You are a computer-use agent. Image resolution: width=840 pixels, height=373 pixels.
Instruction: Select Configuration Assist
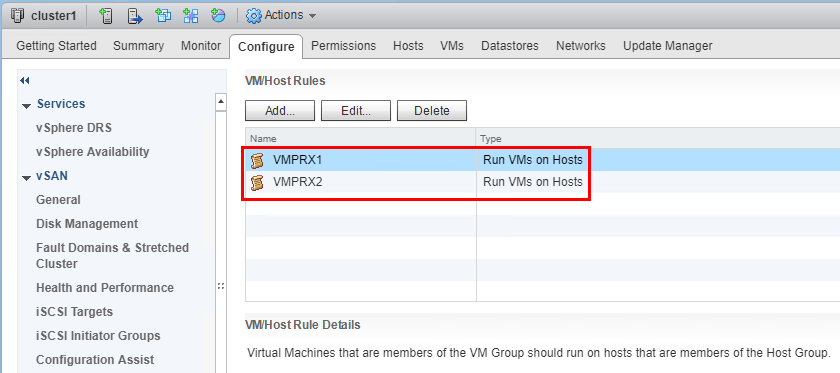tap(95, 360)
